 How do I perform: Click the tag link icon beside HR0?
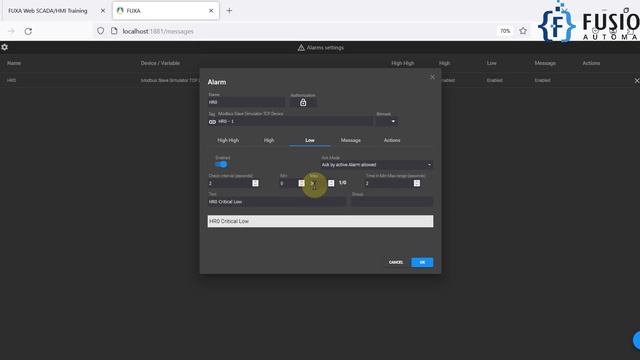pyautogui.click(x=212, y=122)
